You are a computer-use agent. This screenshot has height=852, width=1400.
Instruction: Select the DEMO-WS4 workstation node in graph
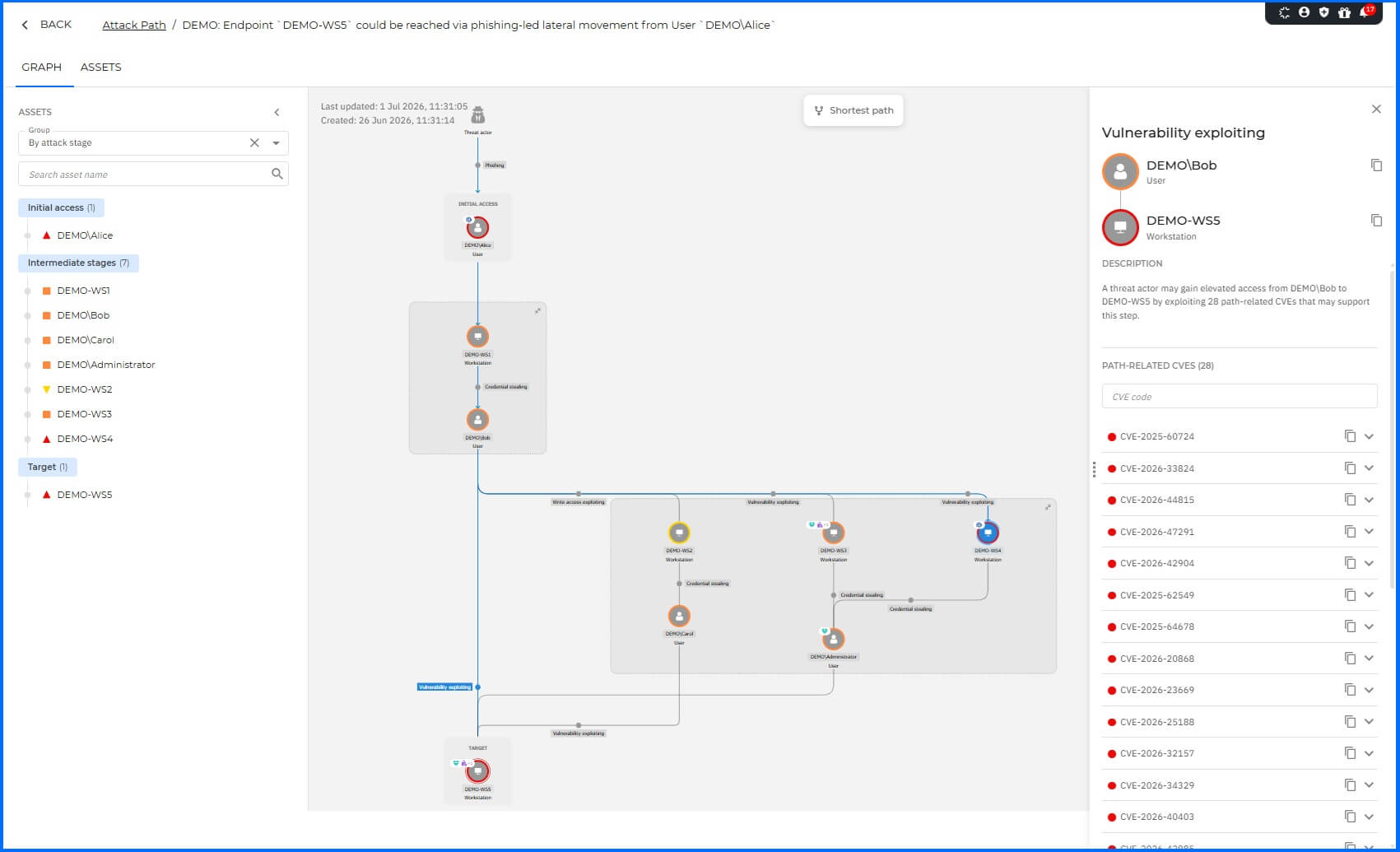tap(988, 533)
